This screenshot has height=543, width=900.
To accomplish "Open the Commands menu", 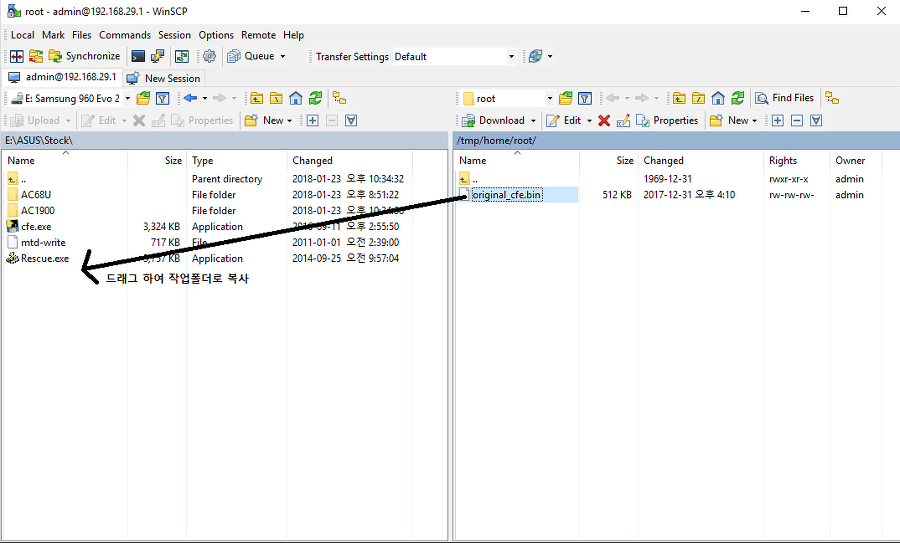I will pos(125,35).
